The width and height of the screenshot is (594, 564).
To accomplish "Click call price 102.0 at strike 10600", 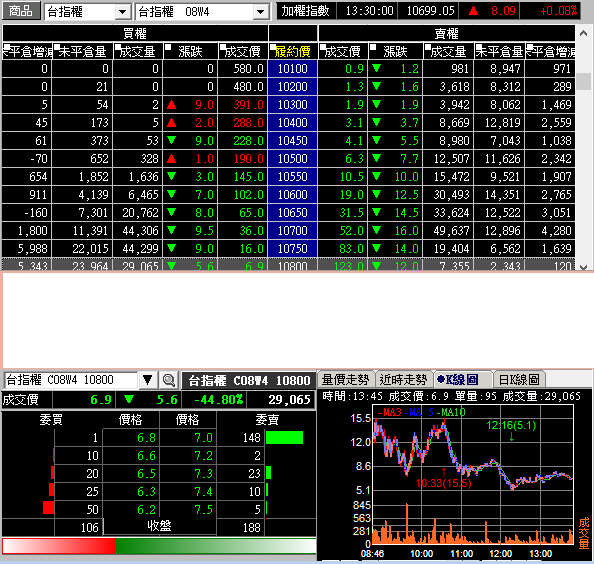I will [x=243, y=195].
